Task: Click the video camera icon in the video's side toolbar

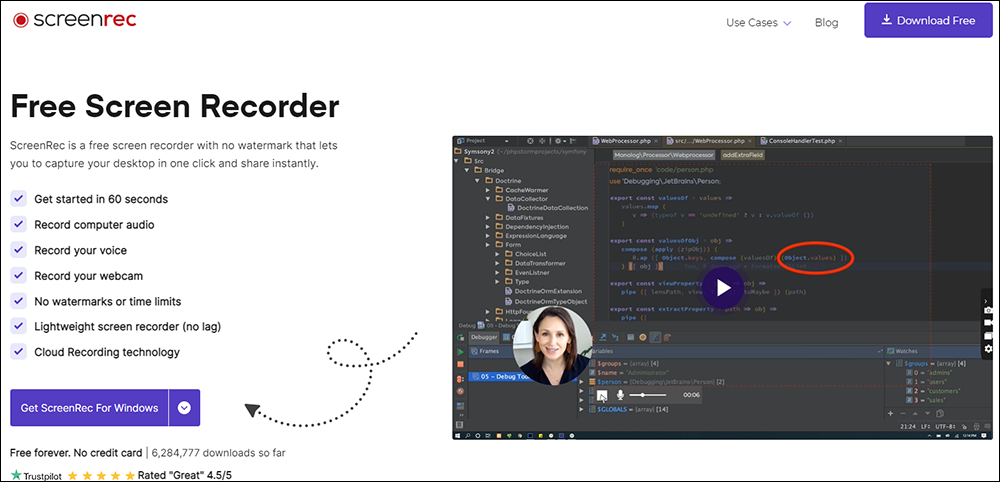Action: pos(988,323)
